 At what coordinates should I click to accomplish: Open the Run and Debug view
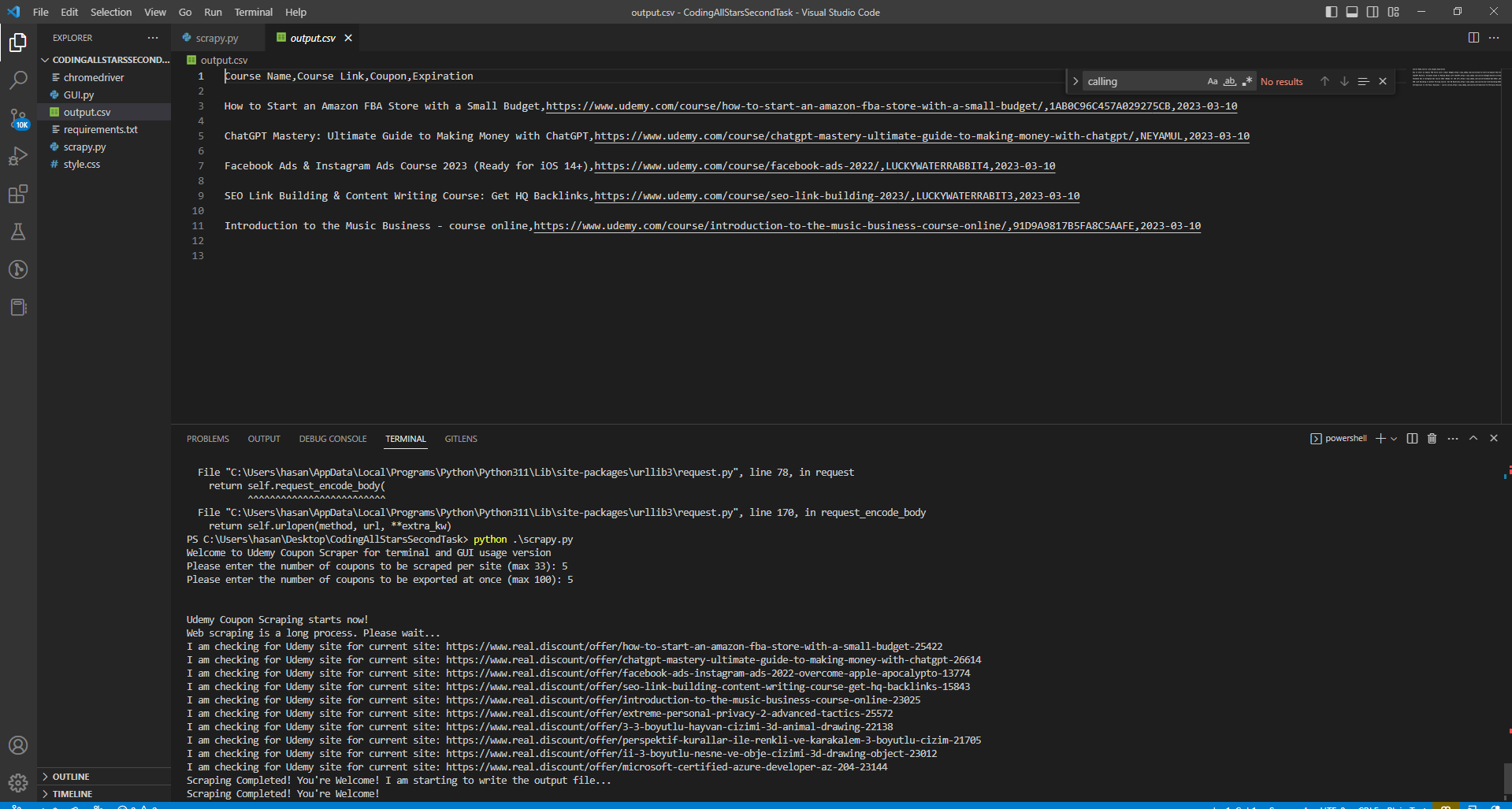(x=18, y=156)
